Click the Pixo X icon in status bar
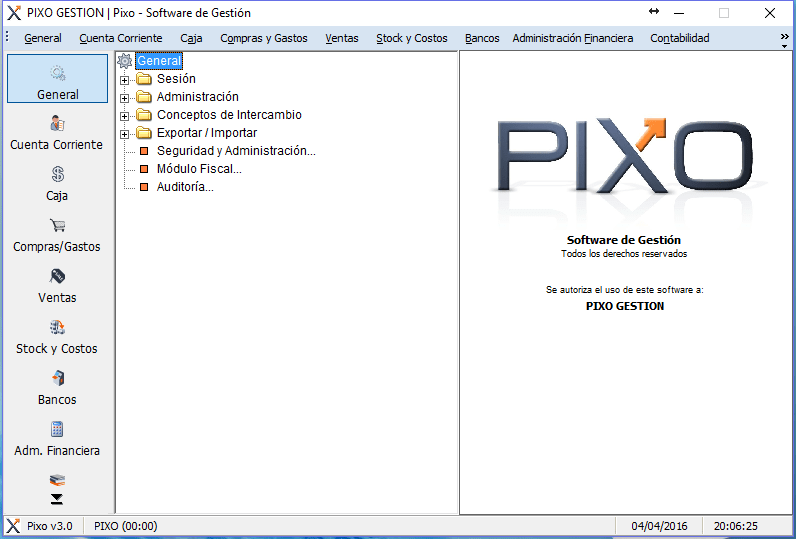Screen dimensions: 796x539 pos(14,526)
